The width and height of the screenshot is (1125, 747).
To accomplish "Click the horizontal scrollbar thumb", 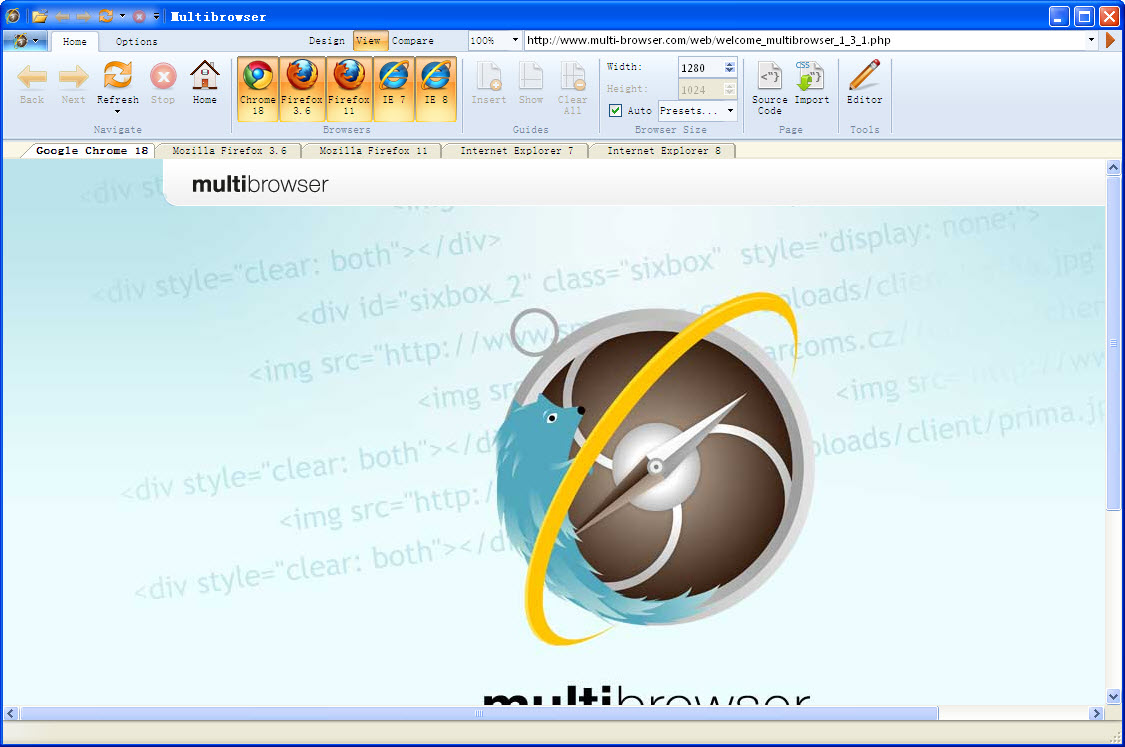I will [479, 713].
